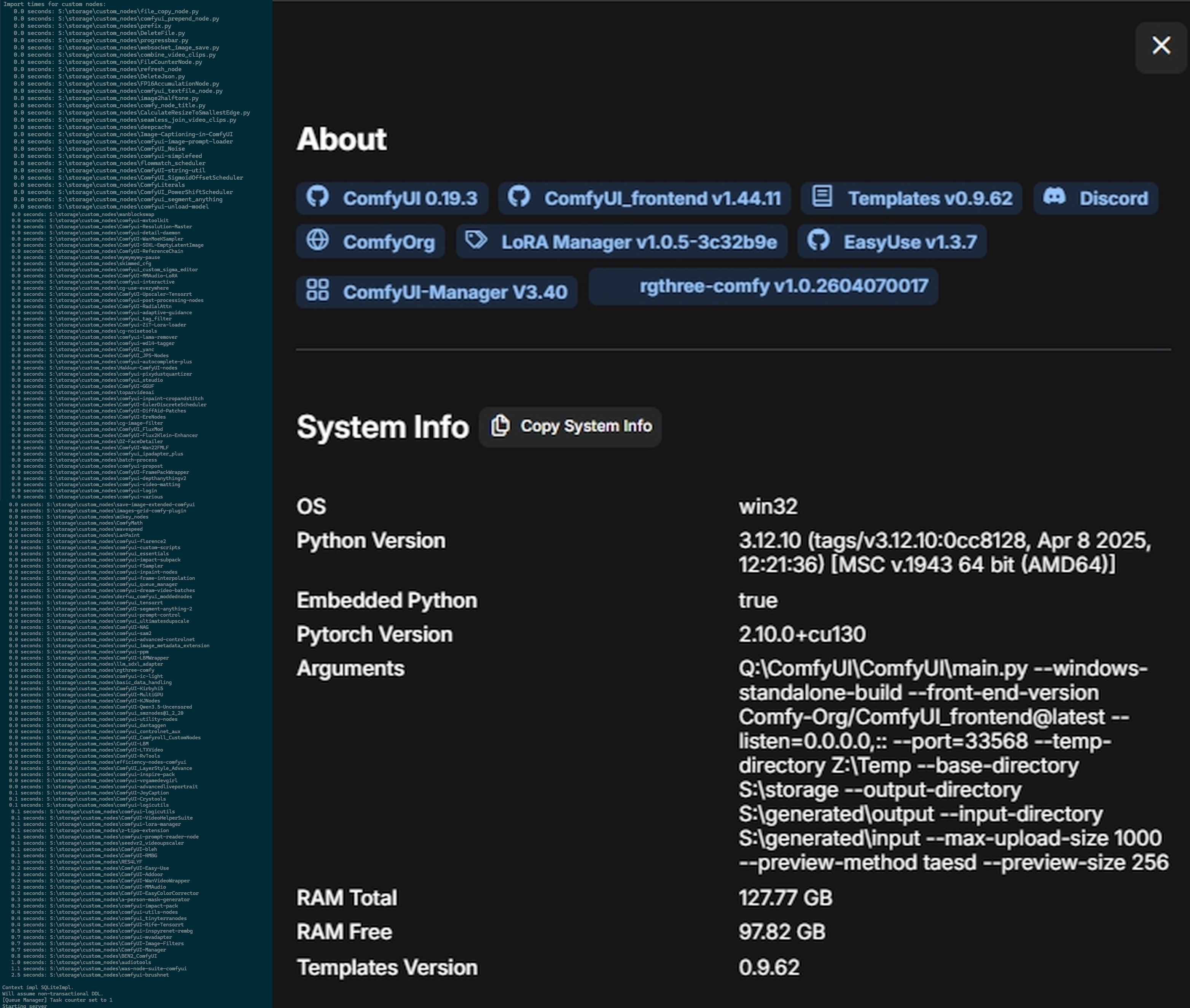Open Discord via its logo icon

click(1054, 197)
